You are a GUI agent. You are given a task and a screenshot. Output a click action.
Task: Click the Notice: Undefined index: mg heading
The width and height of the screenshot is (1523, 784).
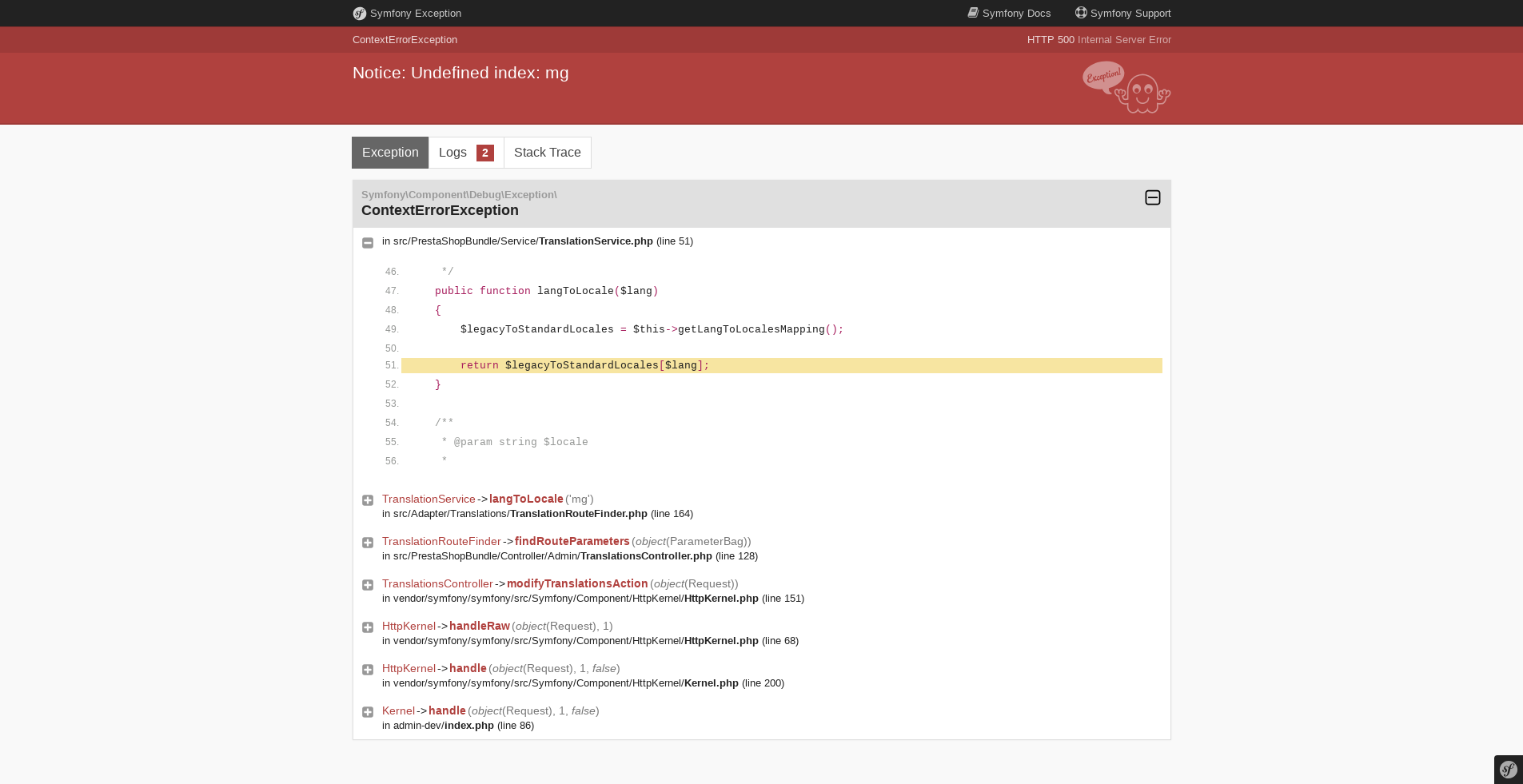coord(460,73)
